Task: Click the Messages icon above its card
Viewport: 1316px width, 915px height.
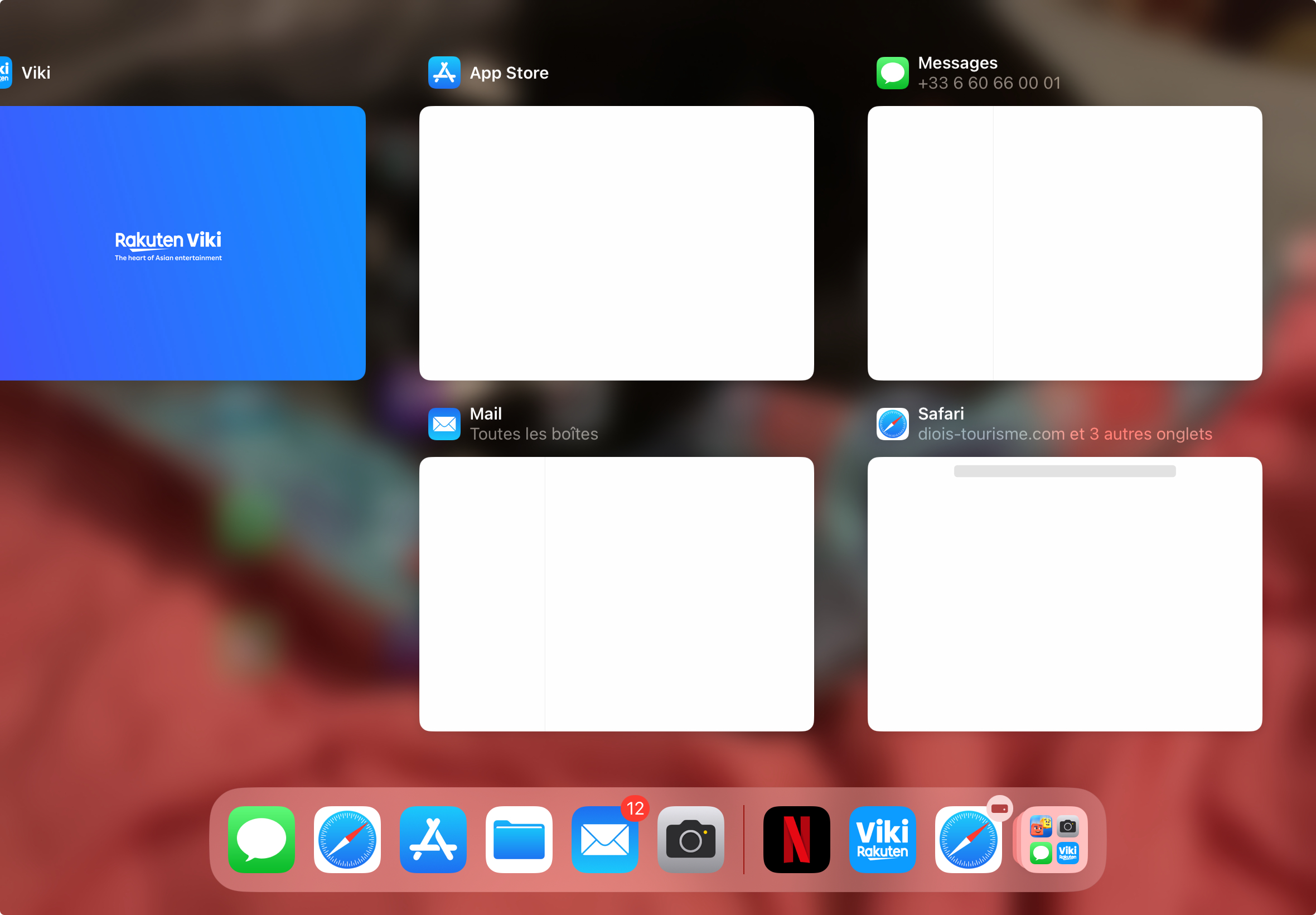Action: 892,73
